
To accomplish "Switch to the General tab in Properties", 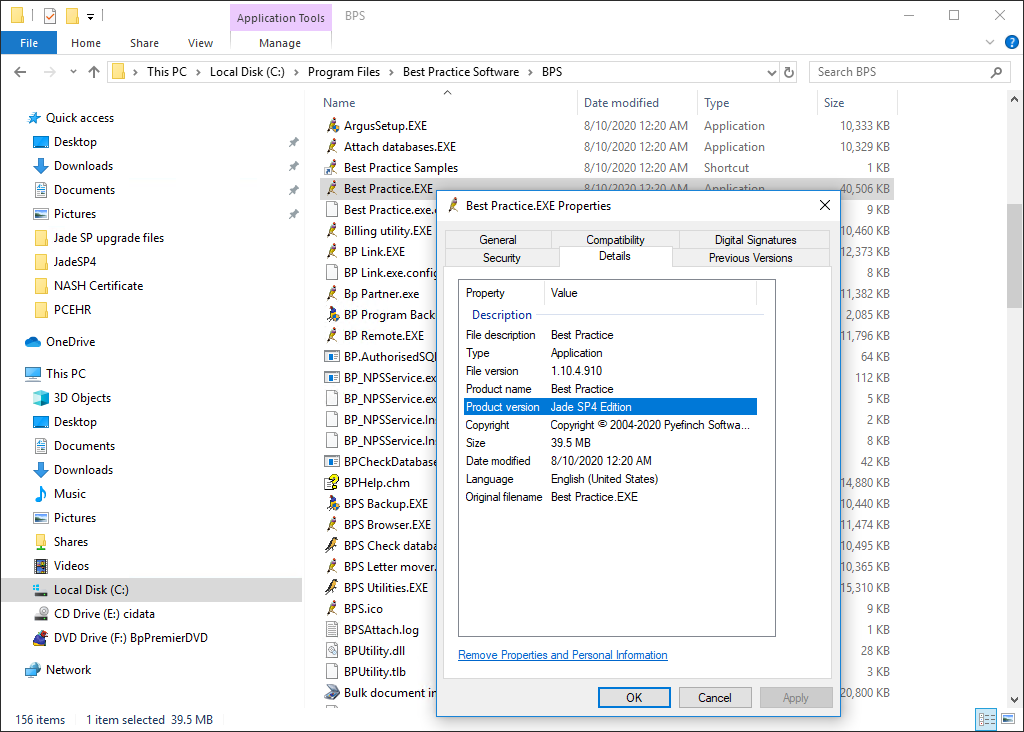I will pos(498,240).
